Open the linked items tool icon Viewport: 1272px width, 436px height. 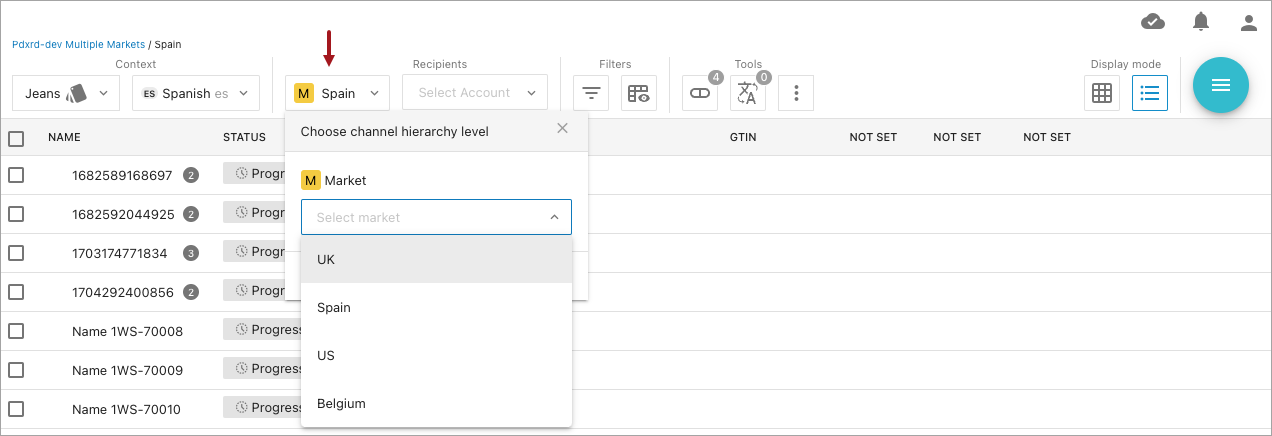[x=700, y=93]
